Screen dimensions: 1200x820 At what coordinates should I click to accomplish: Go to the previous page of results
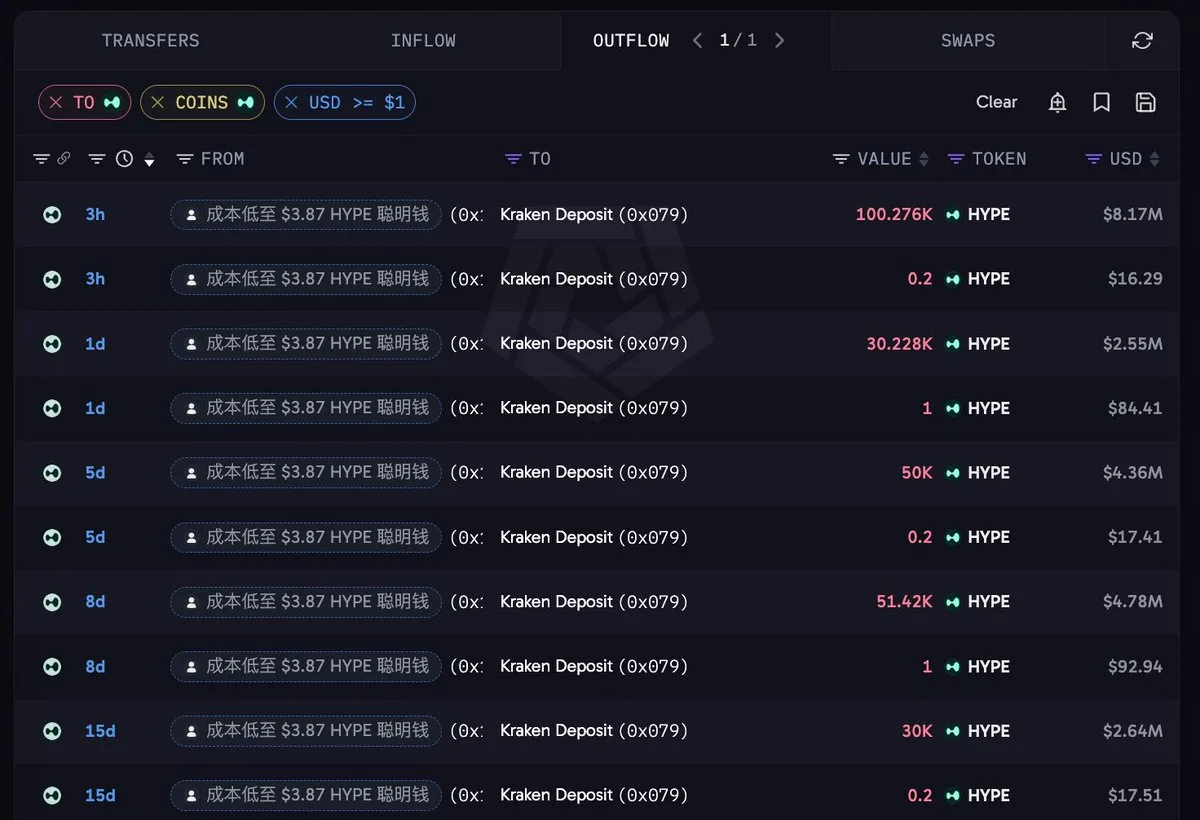click(x=698, y=40)
